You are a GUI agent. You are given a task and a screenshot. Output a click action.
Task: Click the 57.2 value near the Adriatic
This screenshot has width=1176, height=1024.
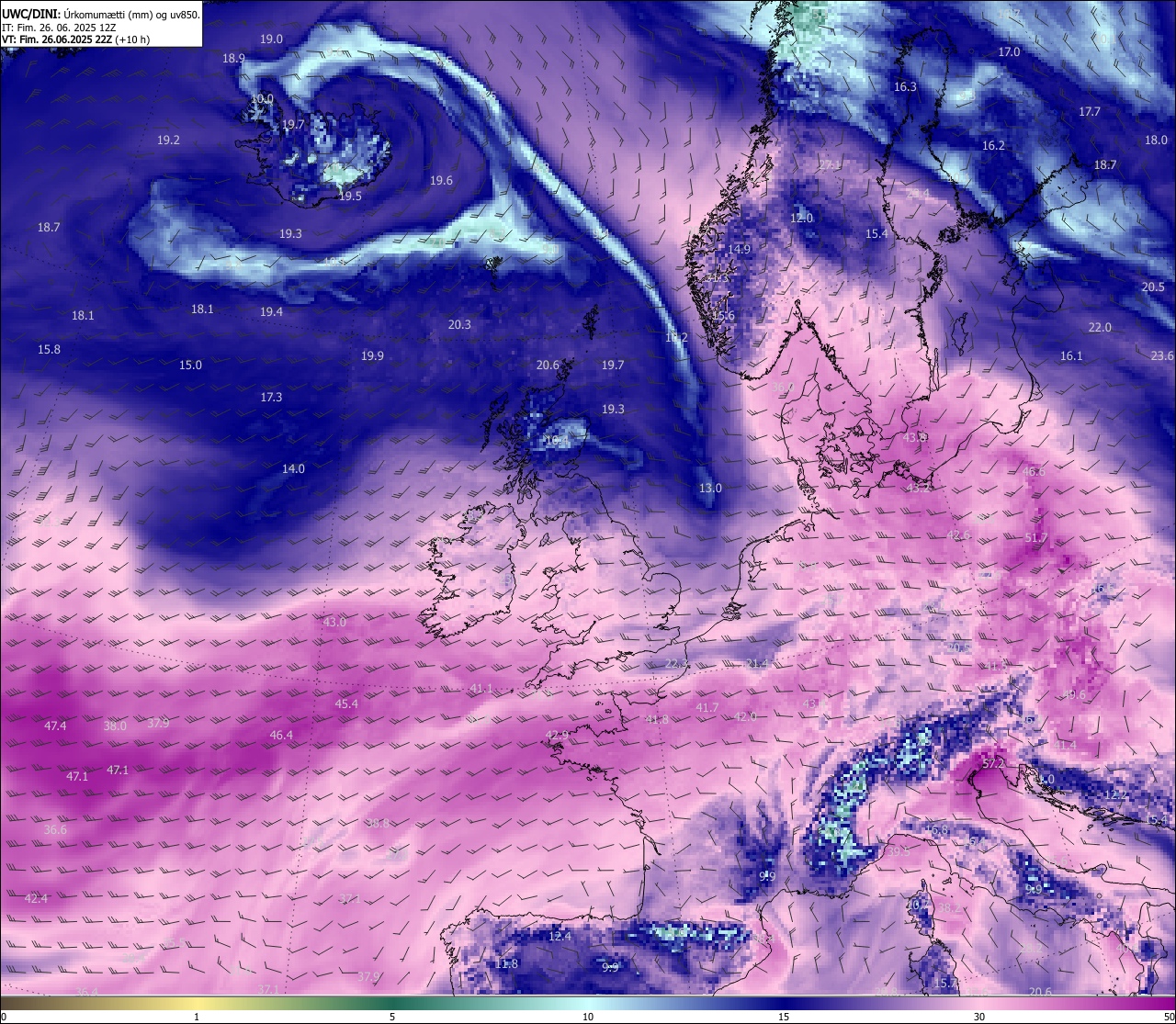point(993,763)
